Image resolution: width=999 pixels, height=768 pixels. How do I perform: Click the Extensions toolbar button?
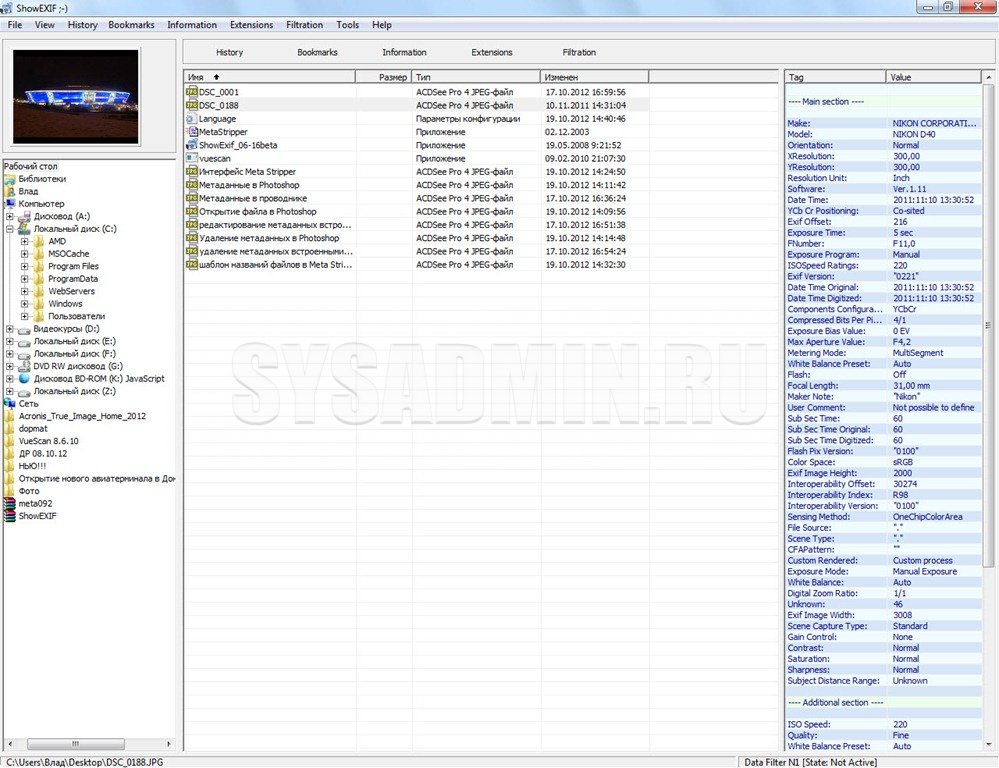[x=491, y=52]
